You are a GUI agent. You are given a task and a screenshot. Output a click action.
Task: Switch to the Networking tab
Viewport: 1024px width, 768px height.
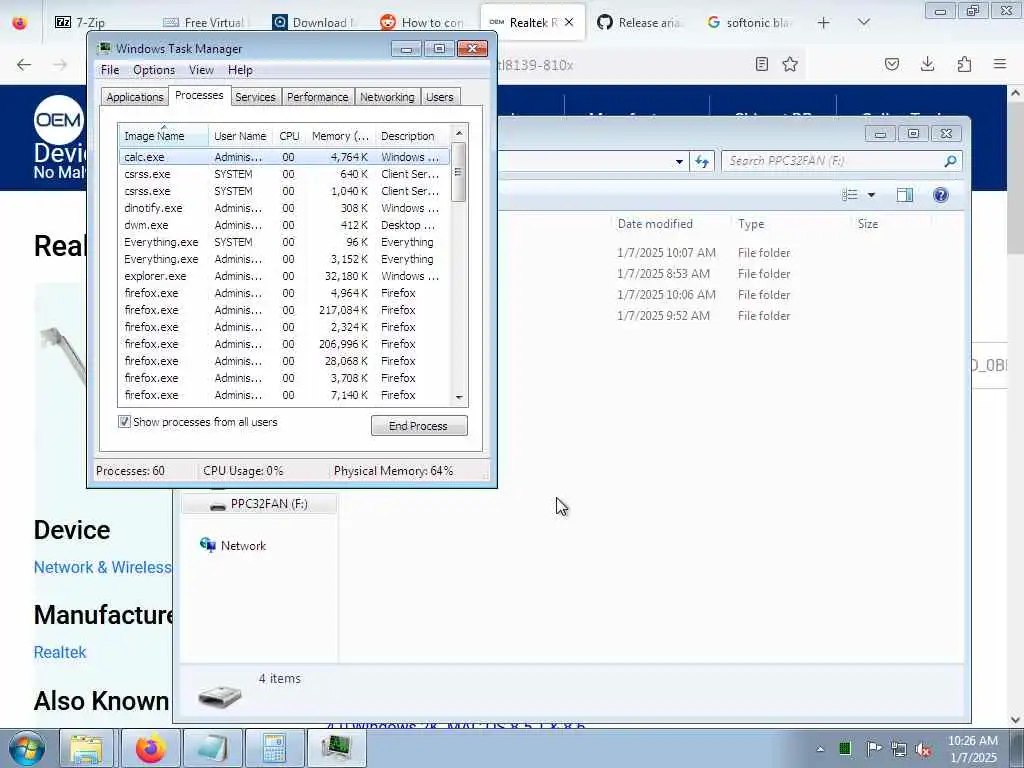[x=387, y=97]
